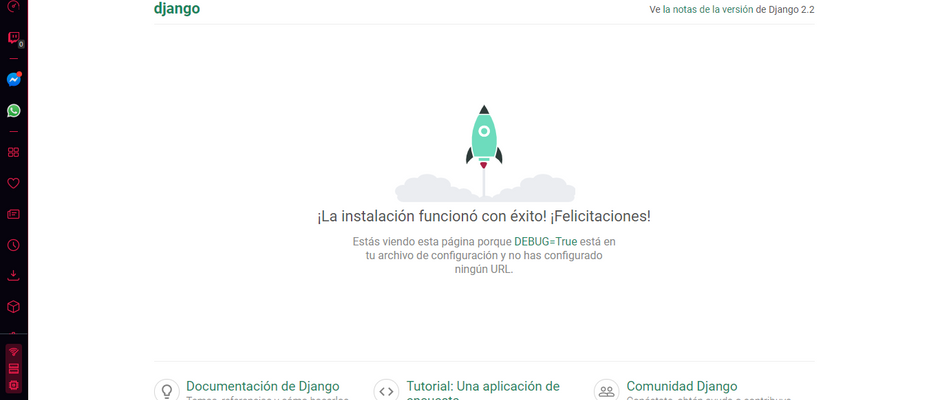Toggle the RAM limiter icon
The width and height of the screenshot is (940, 400).
tap(14, 368)
